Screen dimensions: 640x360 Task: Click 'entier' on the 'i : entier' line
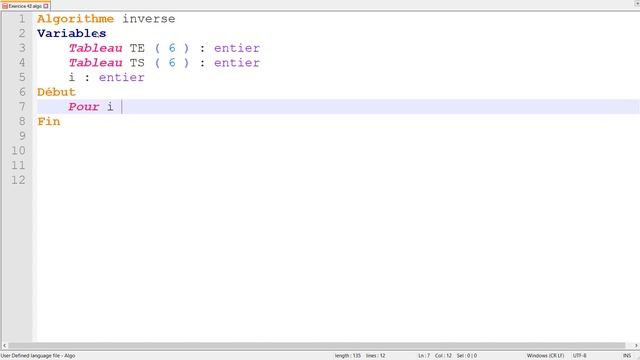point(122,78)
